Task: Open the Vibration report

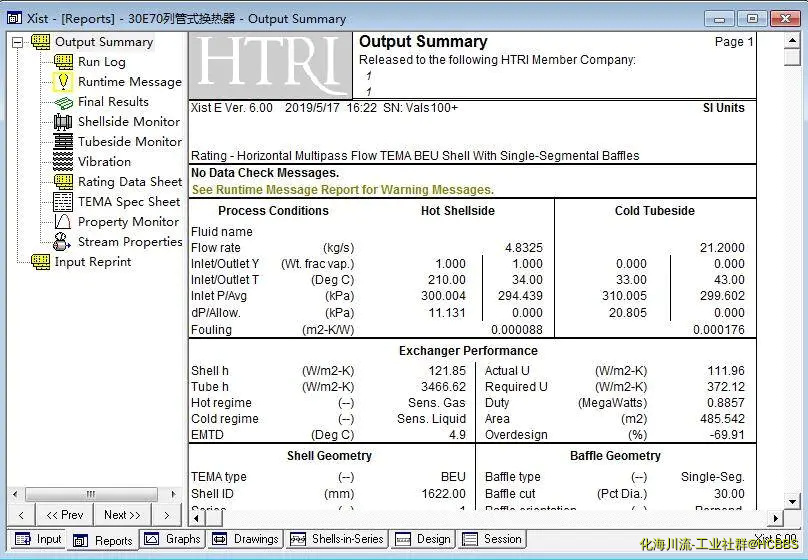Action: (104, 162)
